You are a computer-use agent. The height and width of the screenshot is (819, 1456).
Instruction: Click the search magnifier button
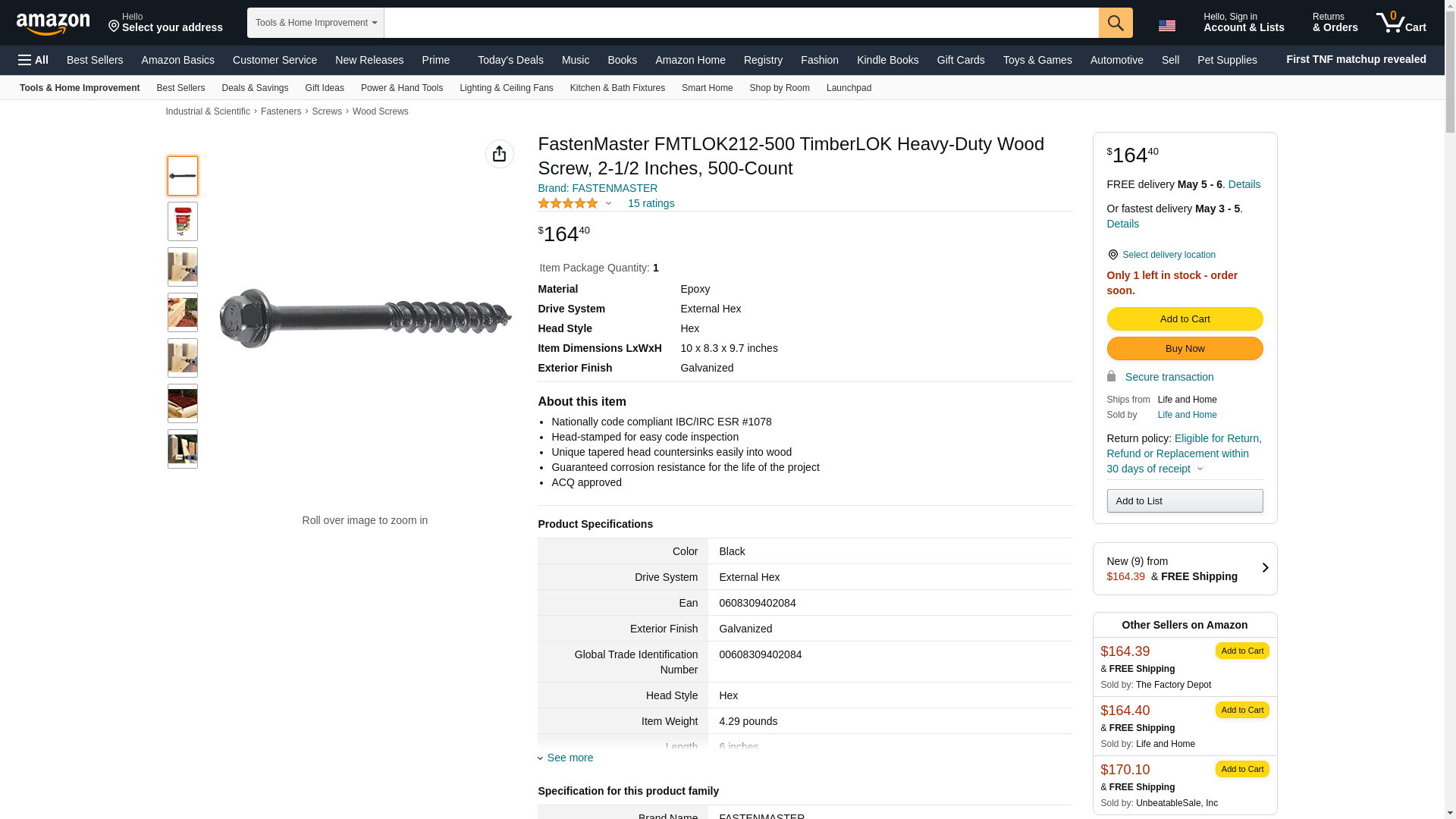point(1115,23)
